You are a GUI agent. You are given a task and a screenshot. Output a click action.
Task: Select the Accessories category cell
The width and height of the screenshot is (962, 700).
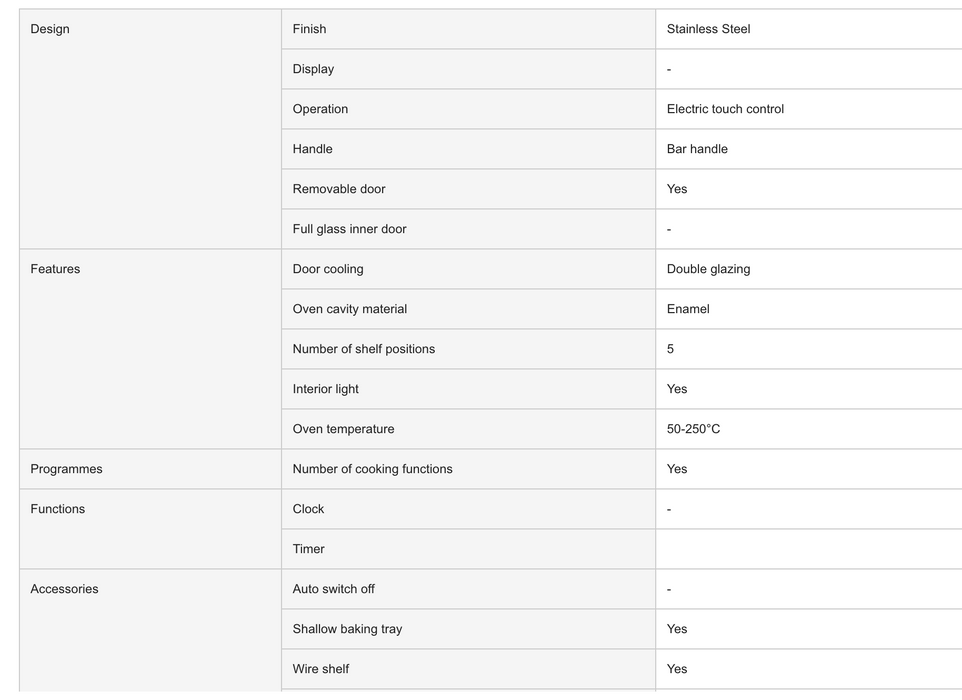coord(150,630)
